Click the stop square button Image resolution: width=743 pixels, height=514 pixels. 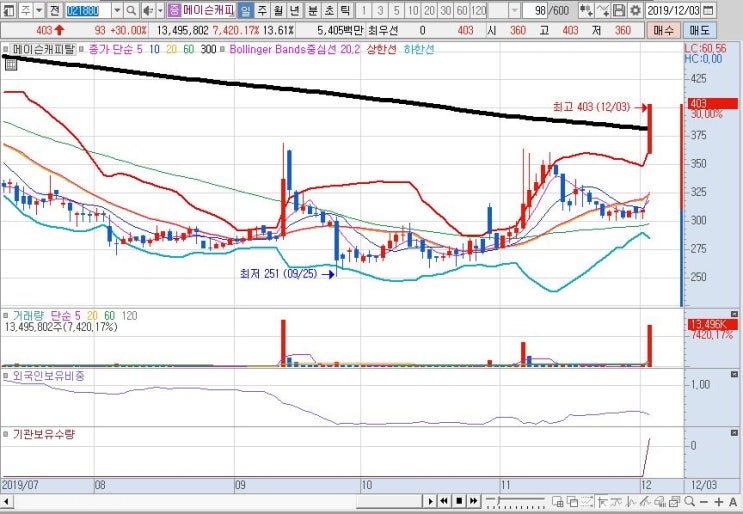[459, 501]
